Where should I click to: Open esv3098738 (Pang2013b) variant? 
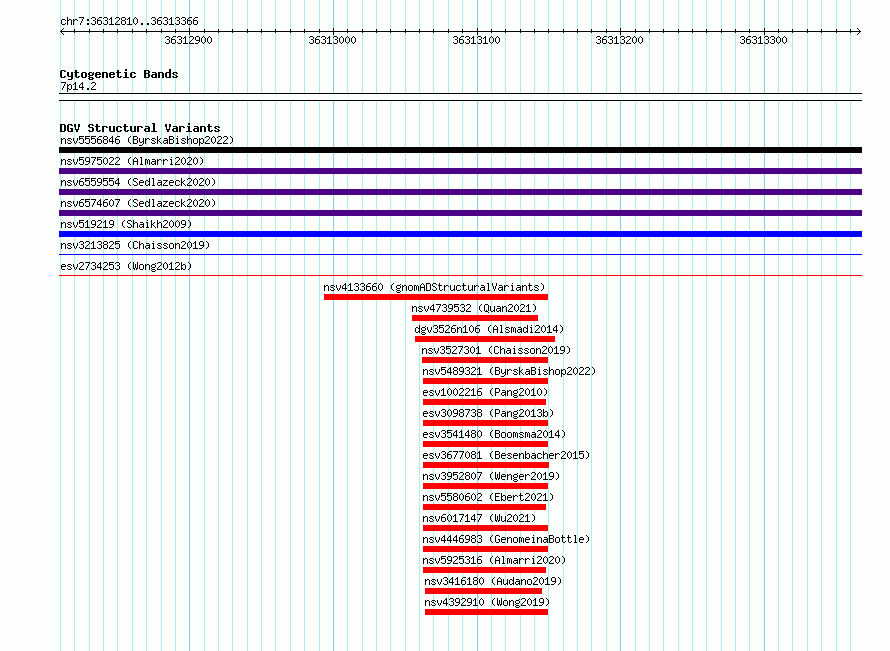pyautogui.click(x=488, y=413)
